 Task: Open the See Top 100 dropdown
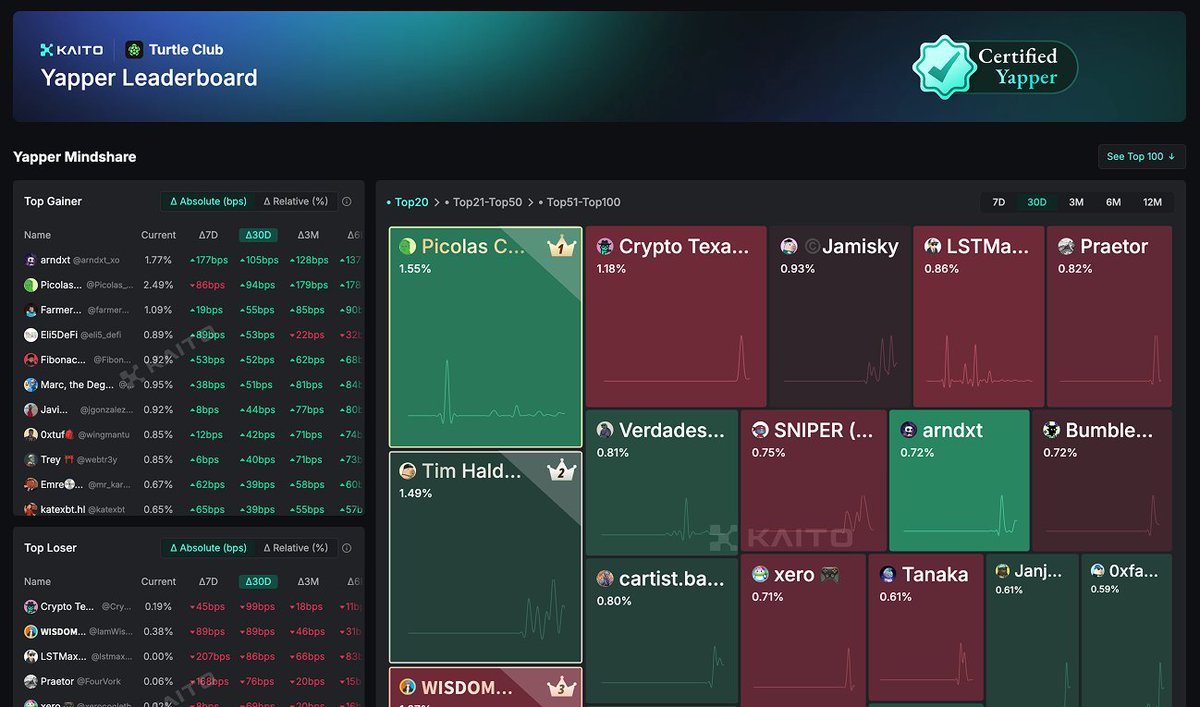(x=1141, y=156)
